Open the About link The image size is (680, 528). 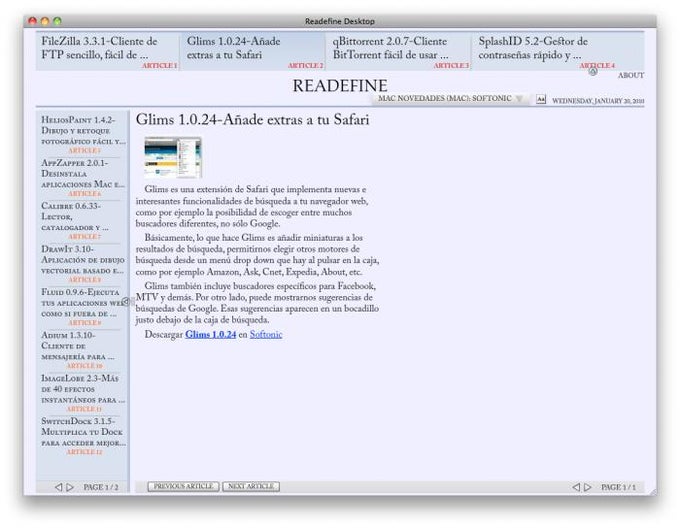pos(631,75)
